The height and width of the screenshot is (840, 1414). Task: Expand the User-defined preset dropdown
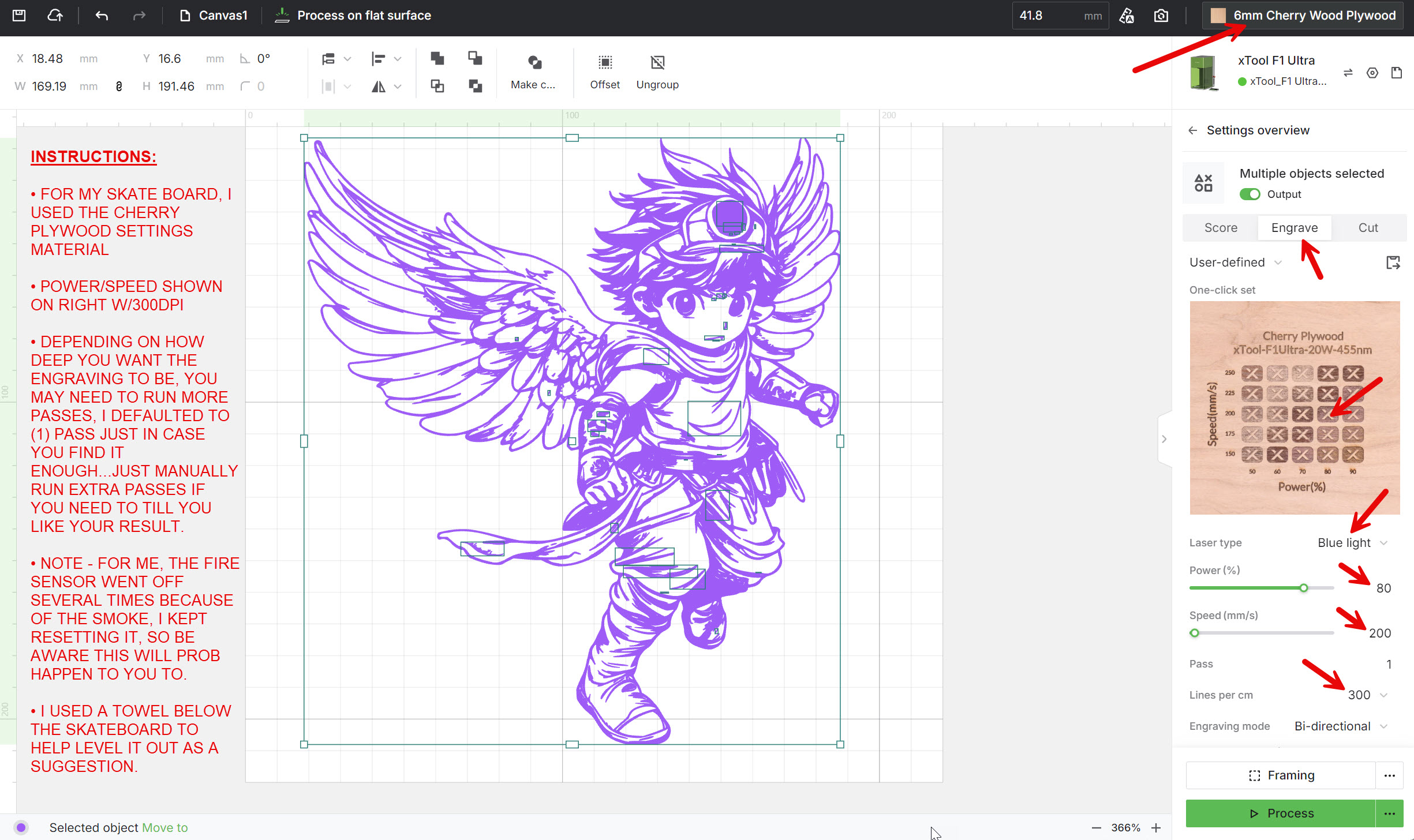(x=1235, y=262)
